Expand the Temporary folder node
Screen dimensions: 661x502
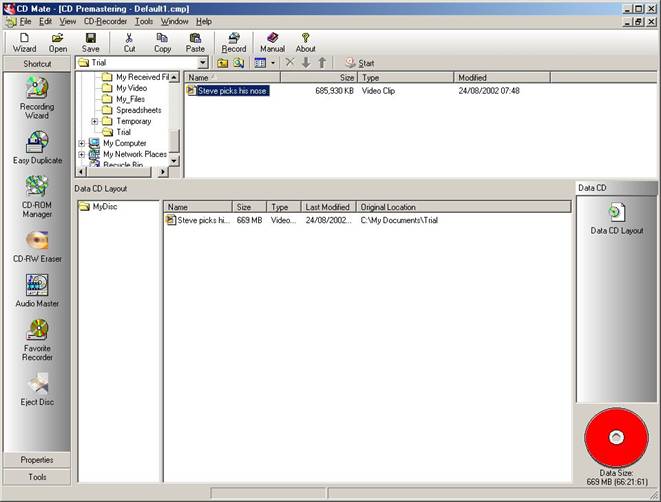pyautogui.click(x=94, y=121)
